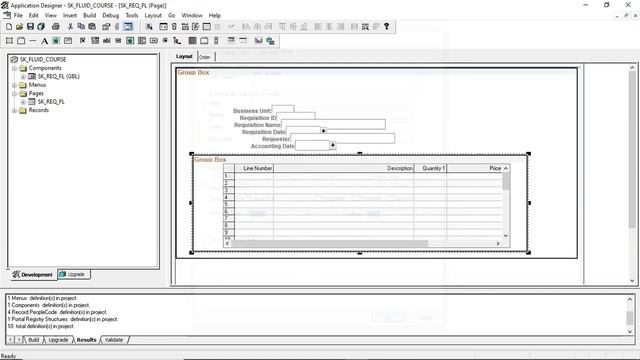
Task: Click the Save All icon
Action: pos(41,27)
